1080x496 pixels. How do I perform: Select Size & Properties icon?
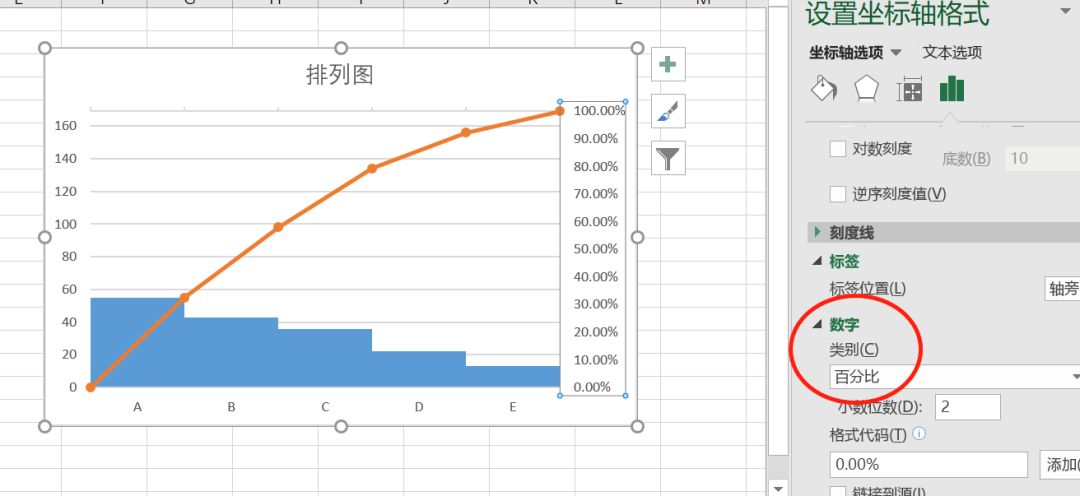[909, 90]
